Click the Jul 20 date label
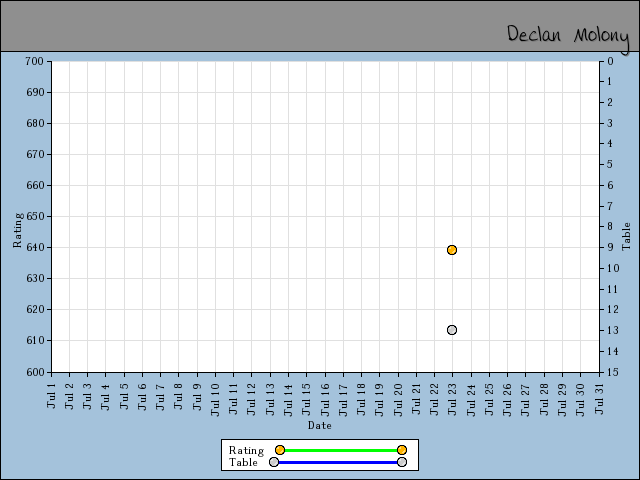The height and width of the screenshot is (480, 640). click(x=398, y=400)
